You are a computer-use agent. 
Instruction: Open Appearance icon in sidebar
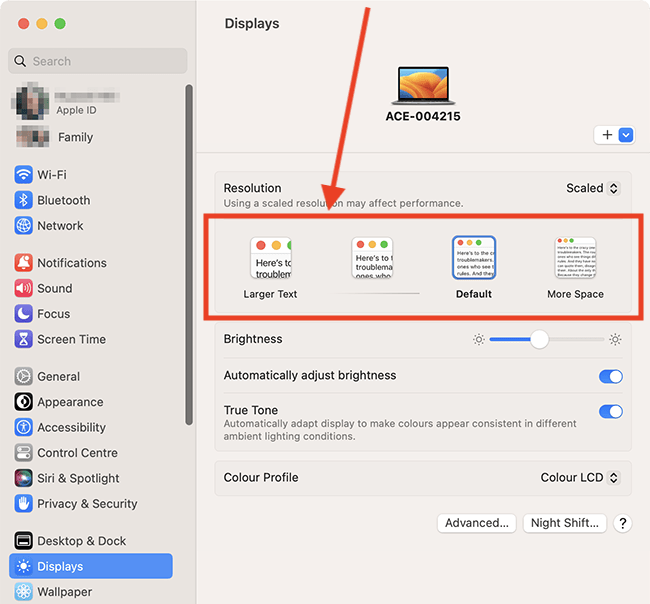pyautogui.click(x=24, y=402)
